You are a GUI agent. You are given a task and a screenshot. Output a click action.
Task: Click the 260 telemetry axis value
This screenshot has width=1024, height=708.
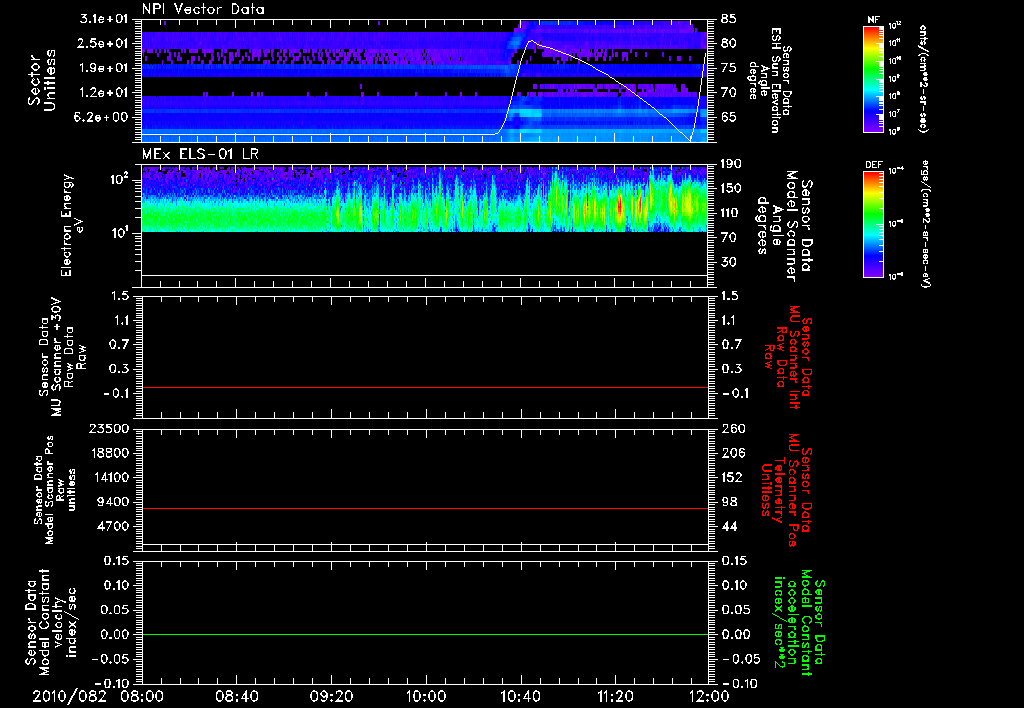point(734,428)
